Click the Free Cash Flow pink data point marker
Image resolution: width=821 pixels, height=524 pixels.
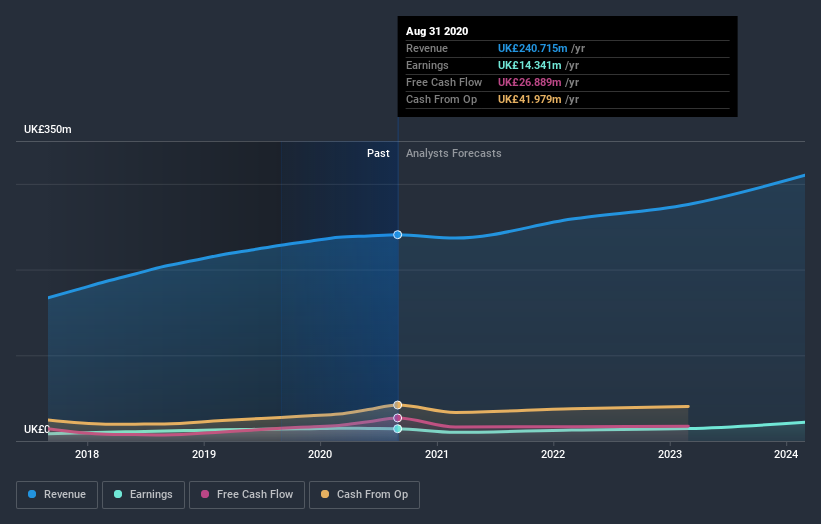[397, 418]
